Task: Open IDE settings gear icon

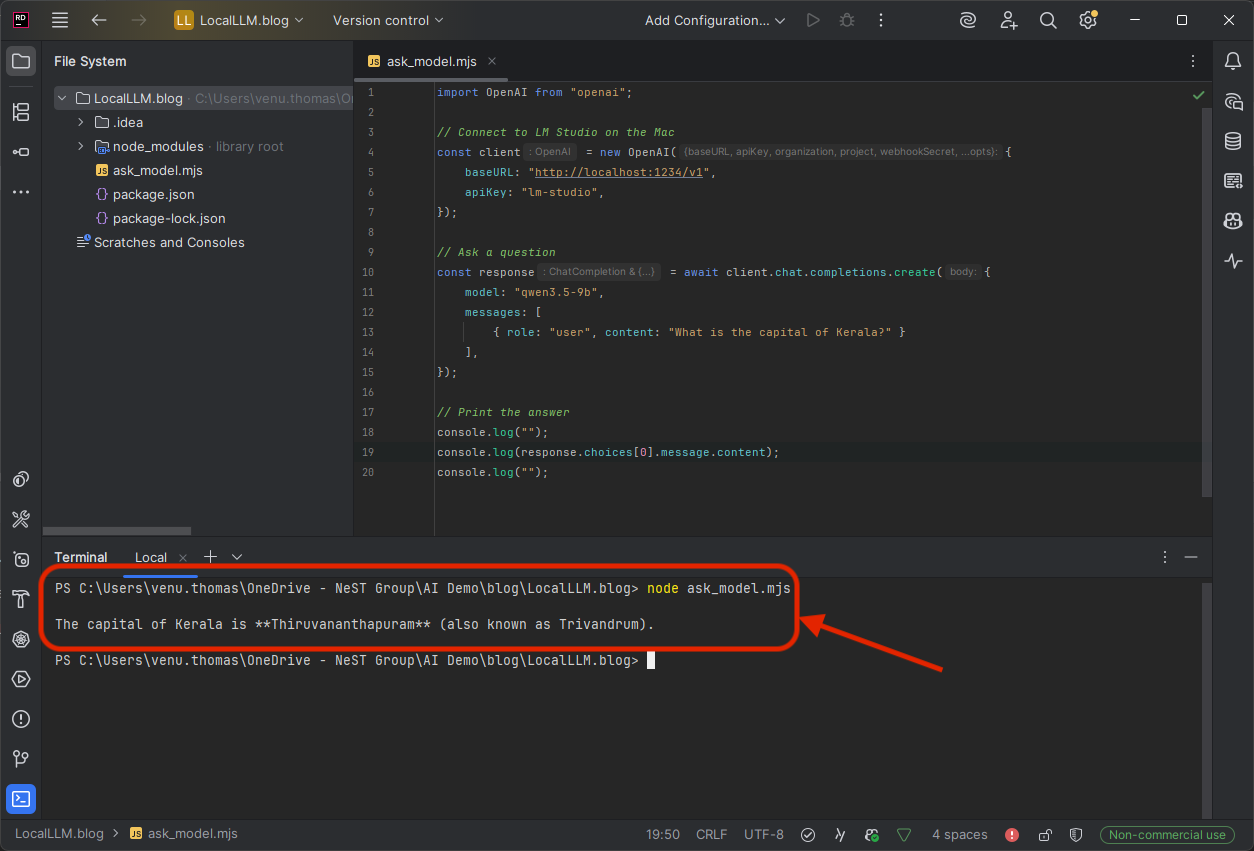Action: pos(1088,20)
